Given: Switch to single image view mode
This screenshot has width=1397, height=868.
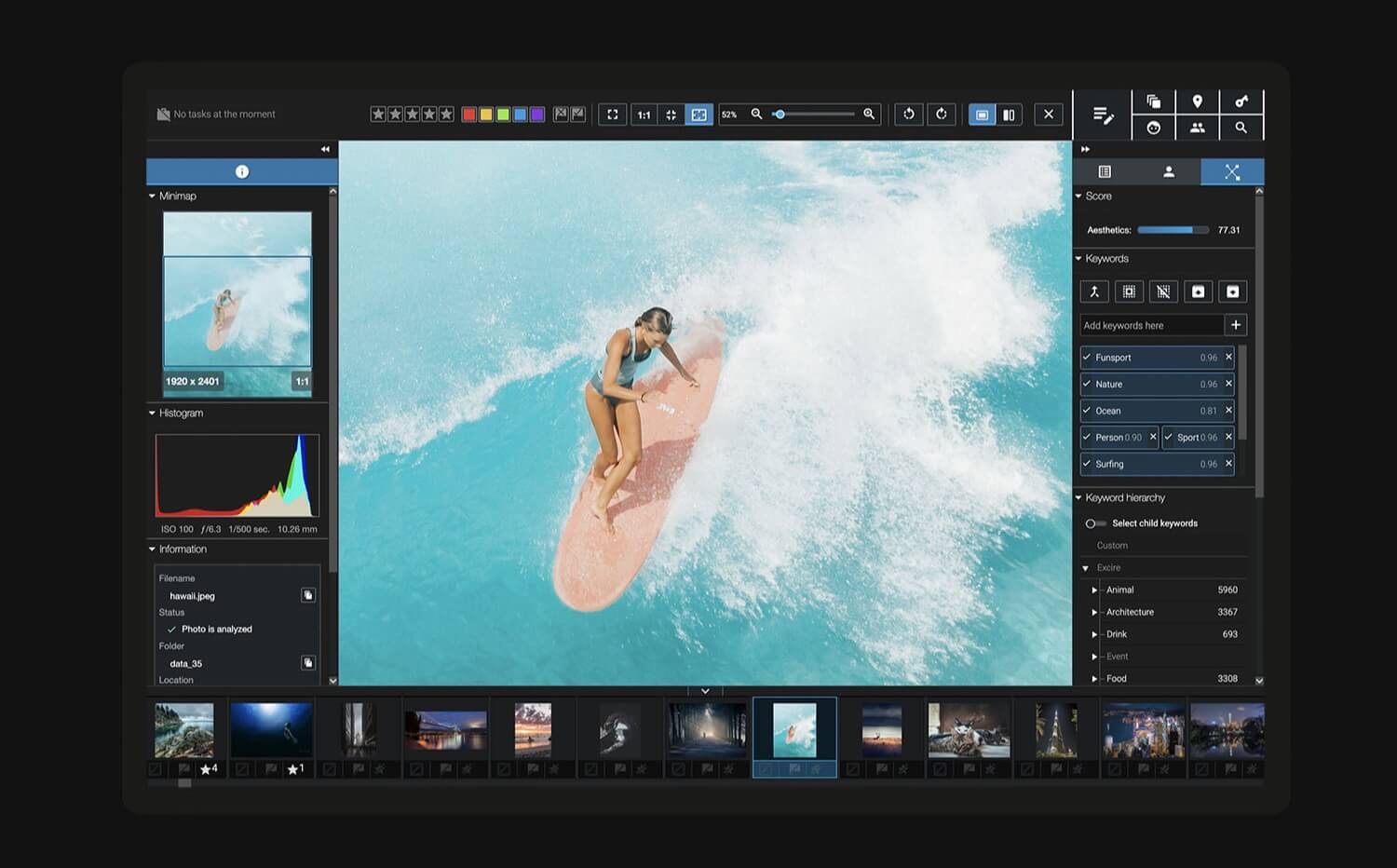Looking at the screenshot, I should [x=982, y=115].
